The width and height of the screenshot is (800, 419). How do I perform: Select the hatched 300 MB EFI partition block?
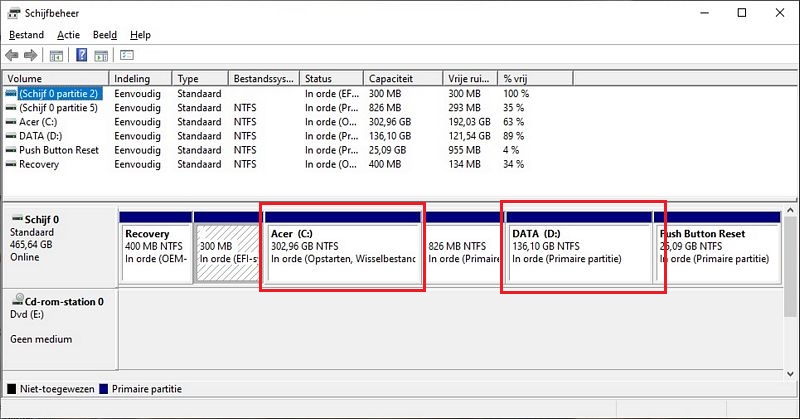click(x=227, y=248)
